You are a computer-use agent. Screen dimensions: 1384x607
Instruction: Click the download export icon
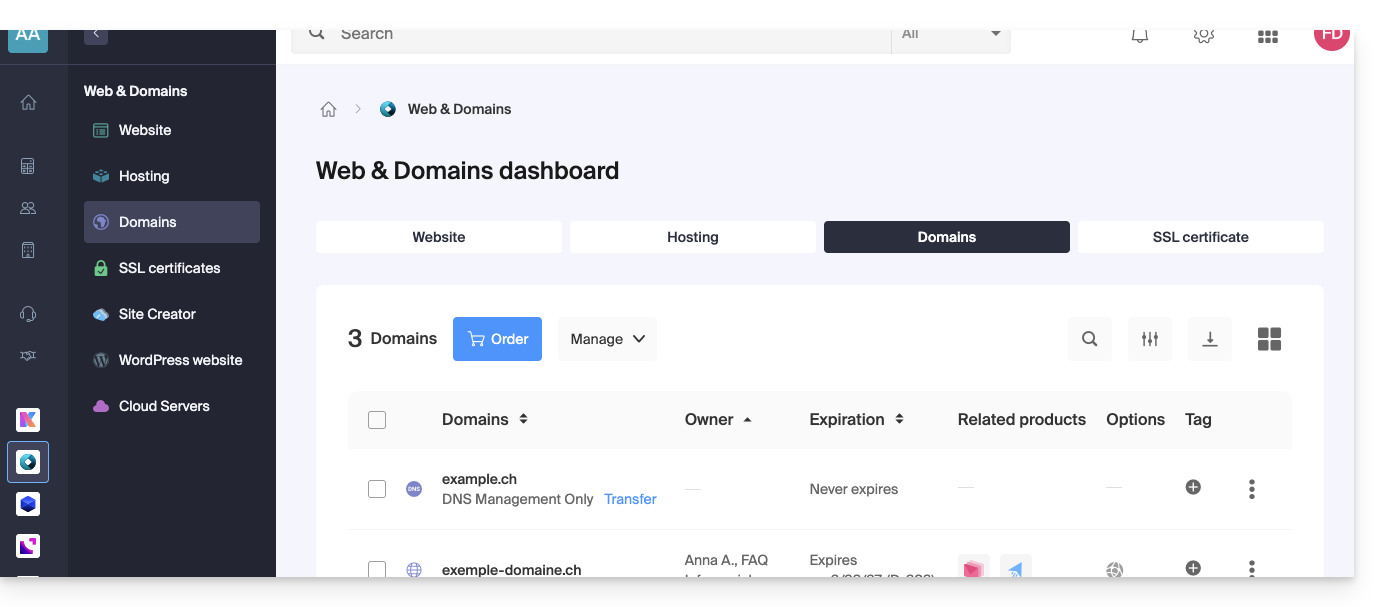pyautogui.click(x=1210, y=339)
